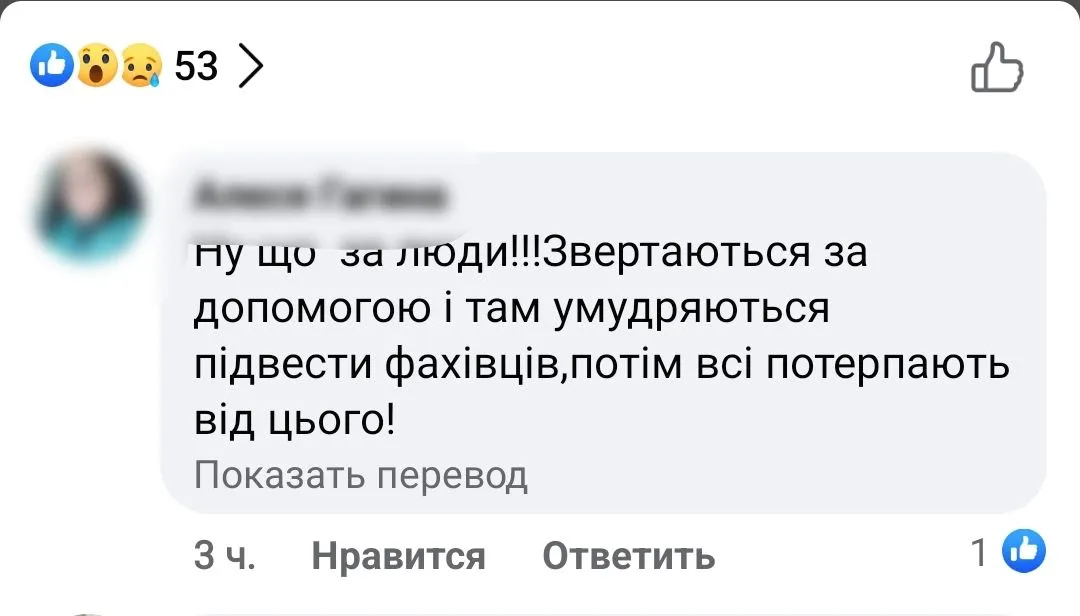Screen dimensions: 1080x616
Task: Click "Нравится" to like the comment
Action: pos(399,554)
